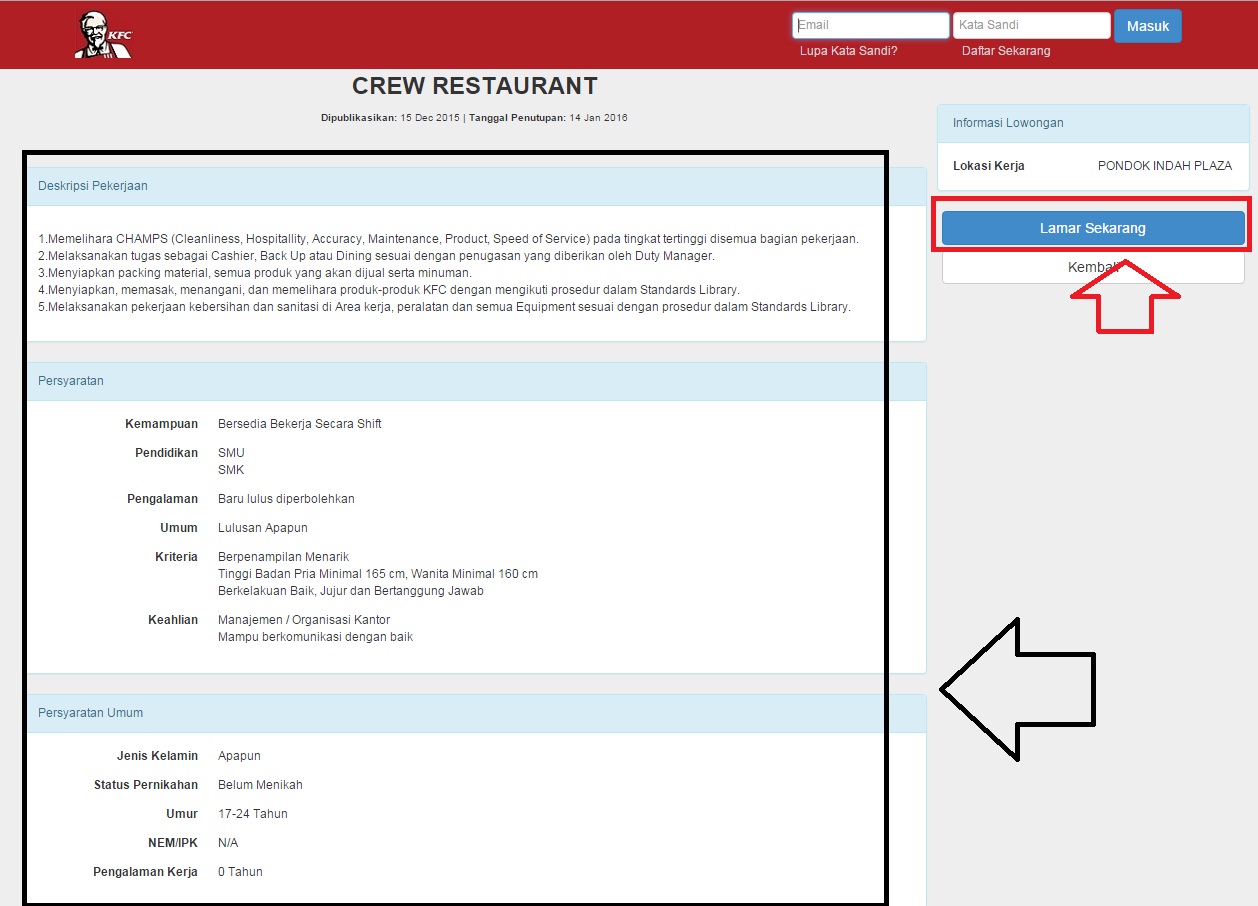Image resolution: width=1258 pixels, height=906 pixels.
Task: Click the line about Cashier, Back Up atau Dining
Action: pyautogui.click(x=376, y=256)
